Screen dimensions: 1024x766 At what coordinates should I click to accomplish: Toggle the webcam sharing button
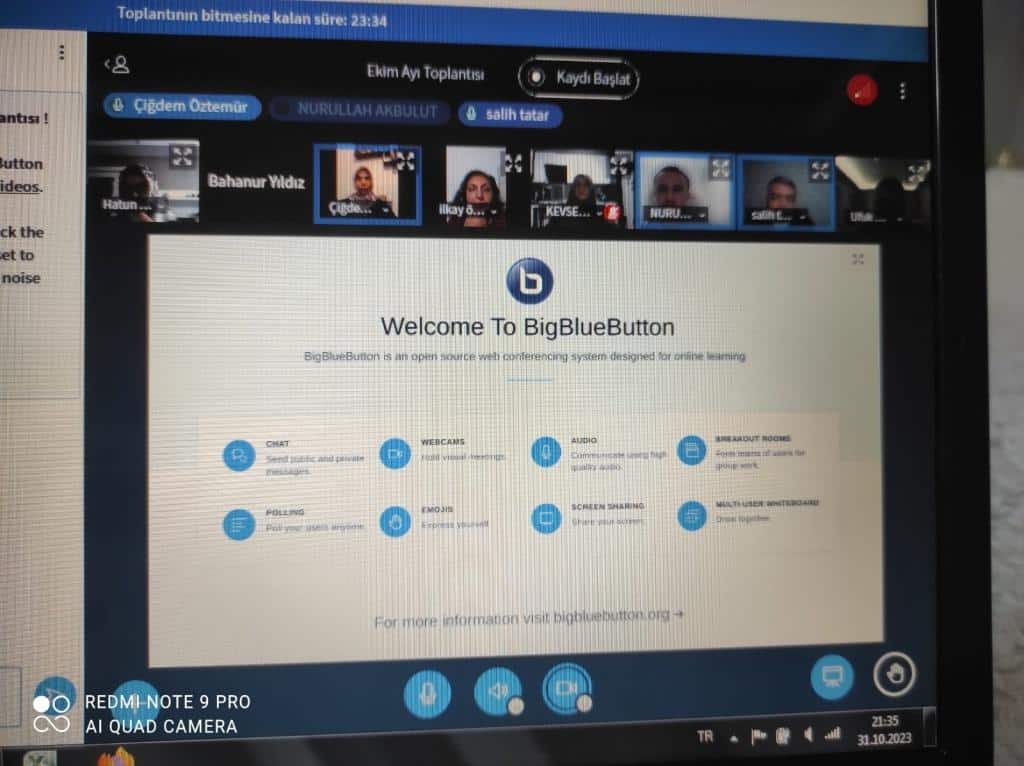(567, 688)
